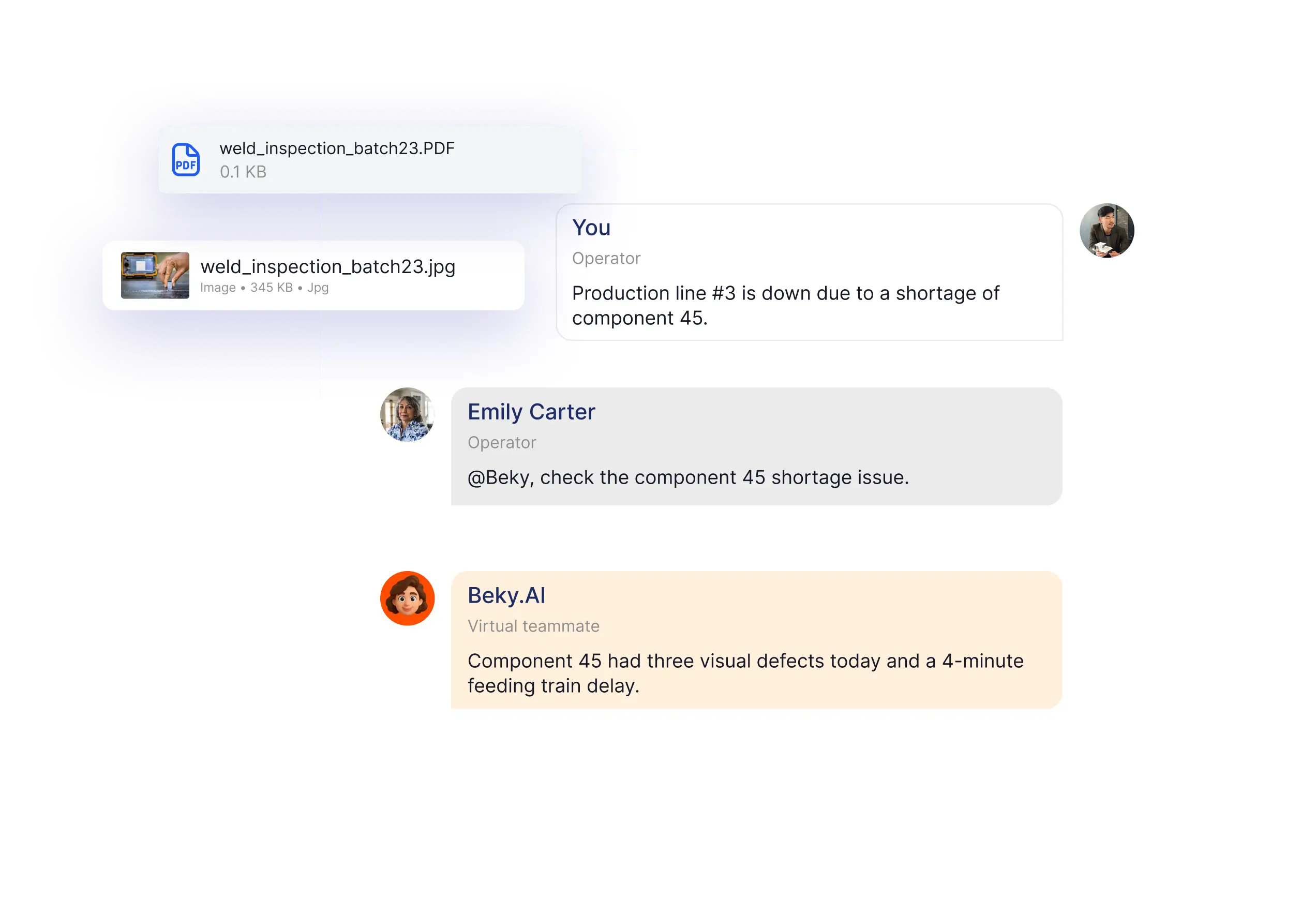1316x914 pixels.
Task: Click your operator profile photo
Action: 1106,231
